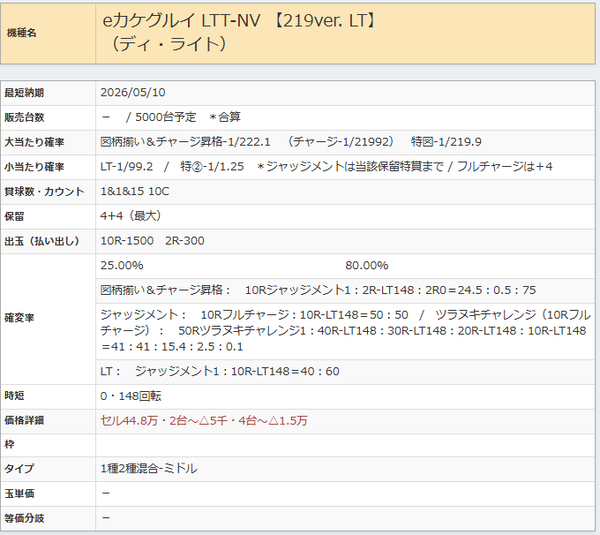Select the 'LT: ジャッジメント1:10R-LT148=40:60' line
600x535 pixels.
[220, 371]
